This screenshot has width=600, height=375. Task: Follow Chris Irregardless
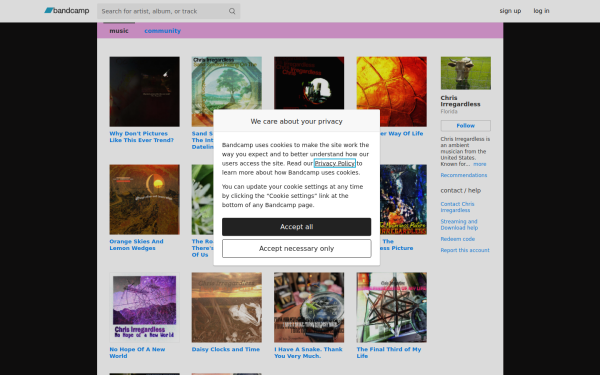[465, 126]
